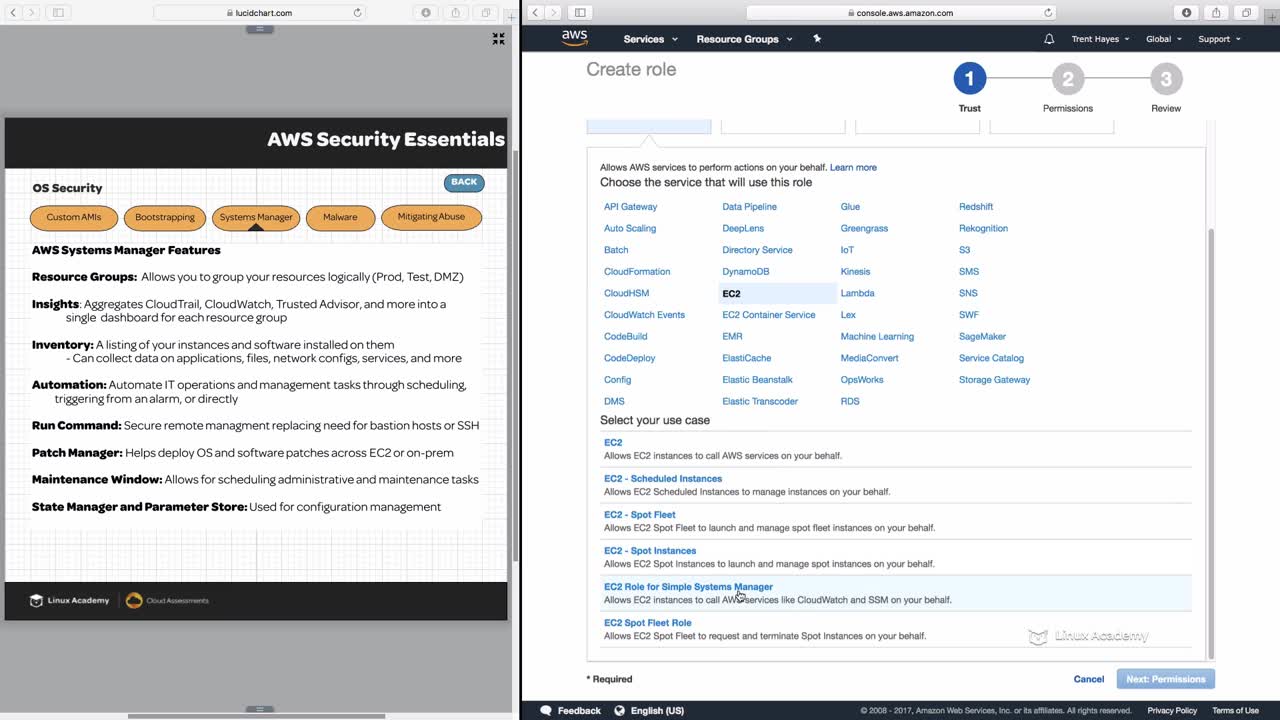Select the EC2 use case
The height and width of the screenshot is (720, 1280).
(x=613, y=443)
